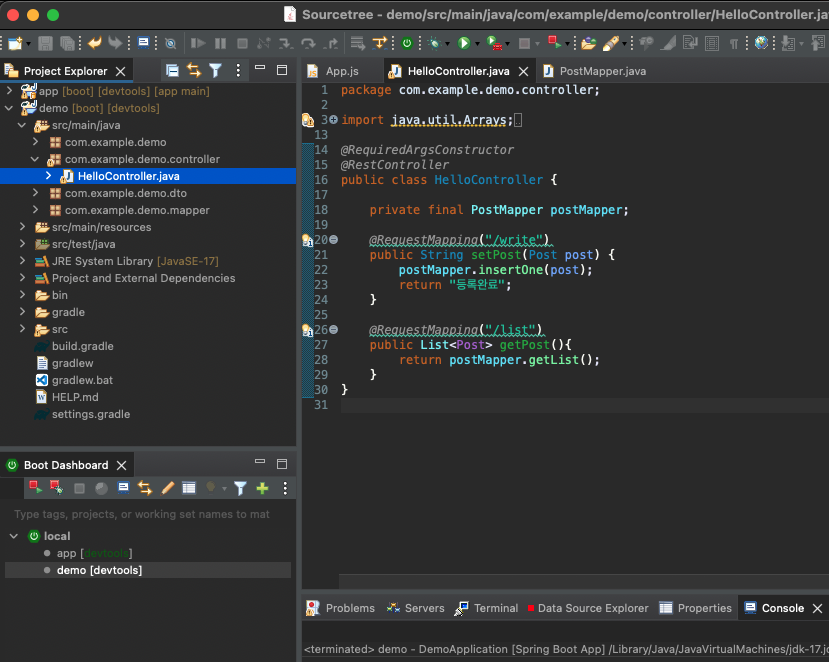Image resolution: width=829 pixels, height=662 pixels.
Task: Click the Save icon in main toolbar
Action: coord(44,43)
